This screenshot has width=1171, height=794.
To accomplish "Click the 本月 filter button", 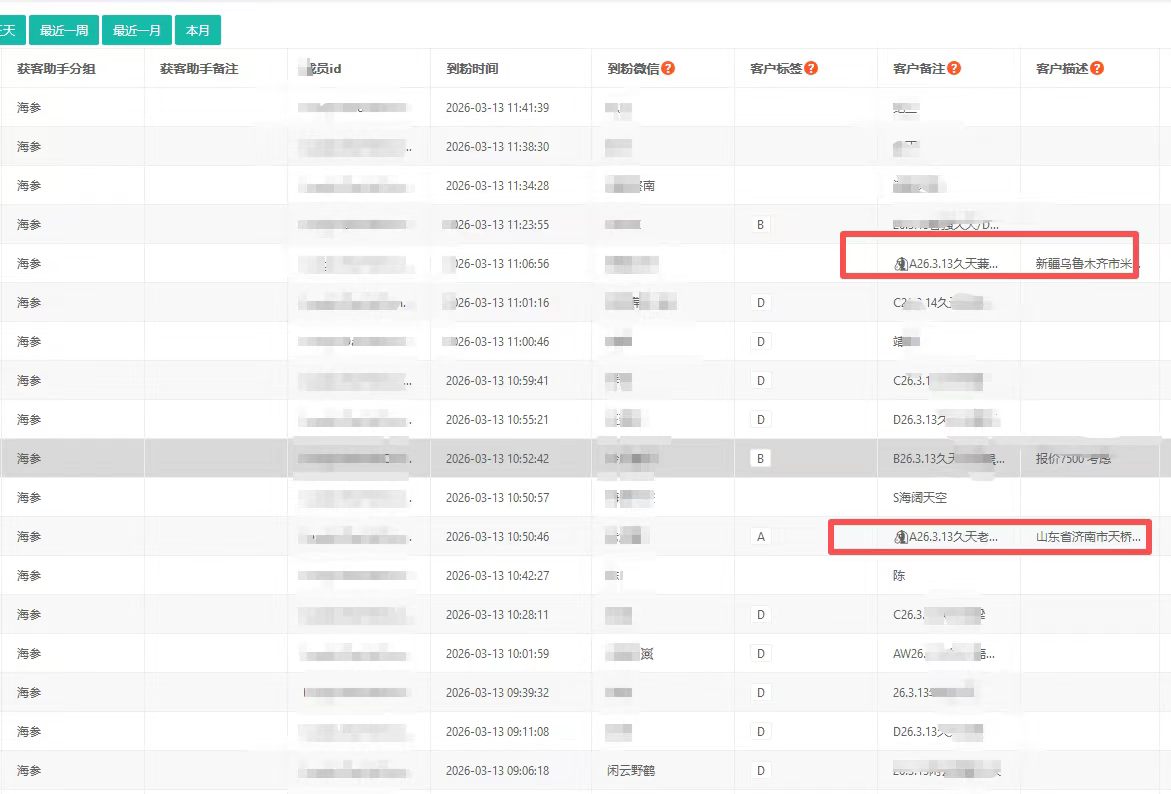I will click(x=197, y=31).
